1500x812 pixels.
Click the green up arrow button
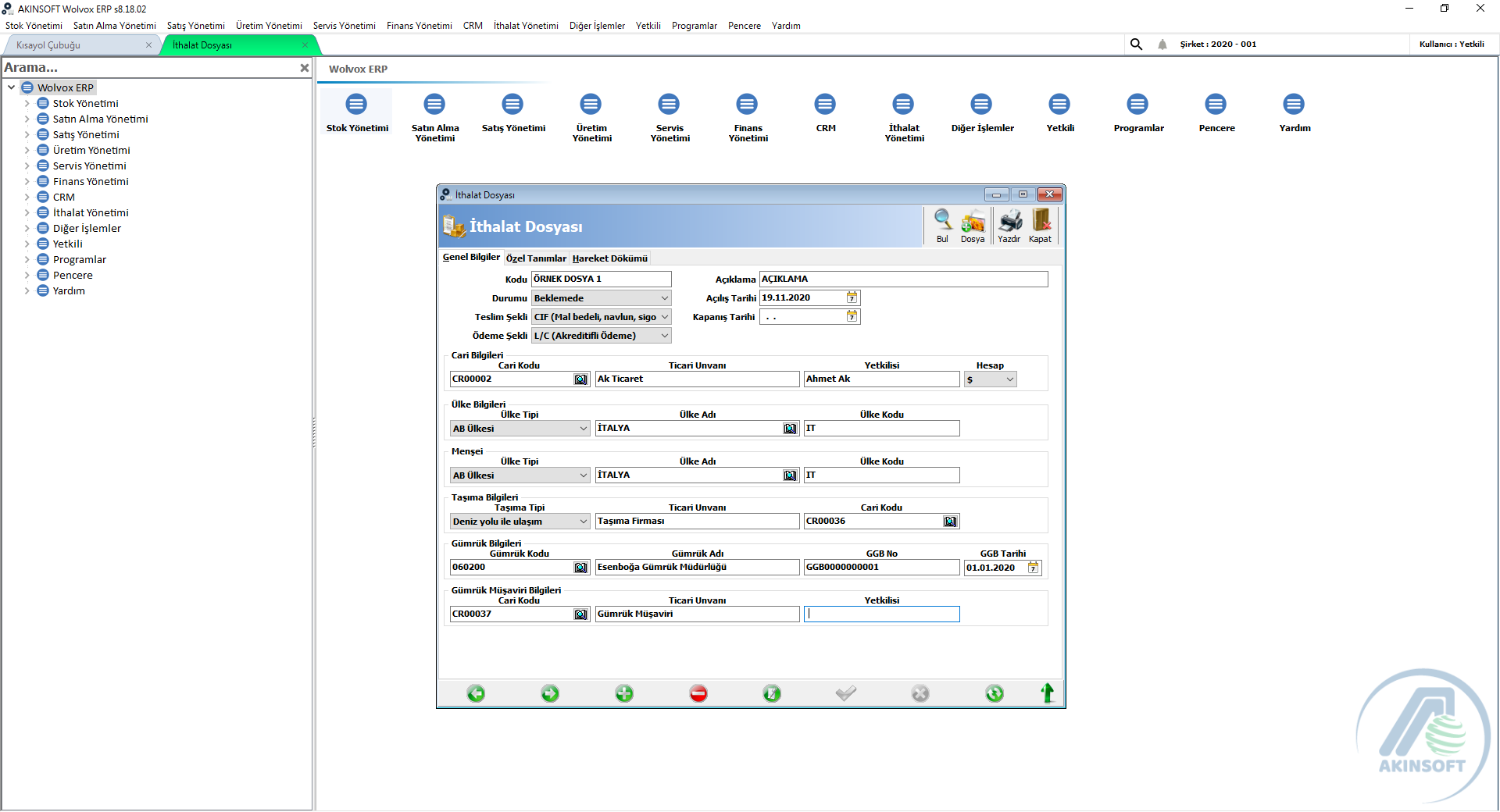click(x=1048, y=693)
